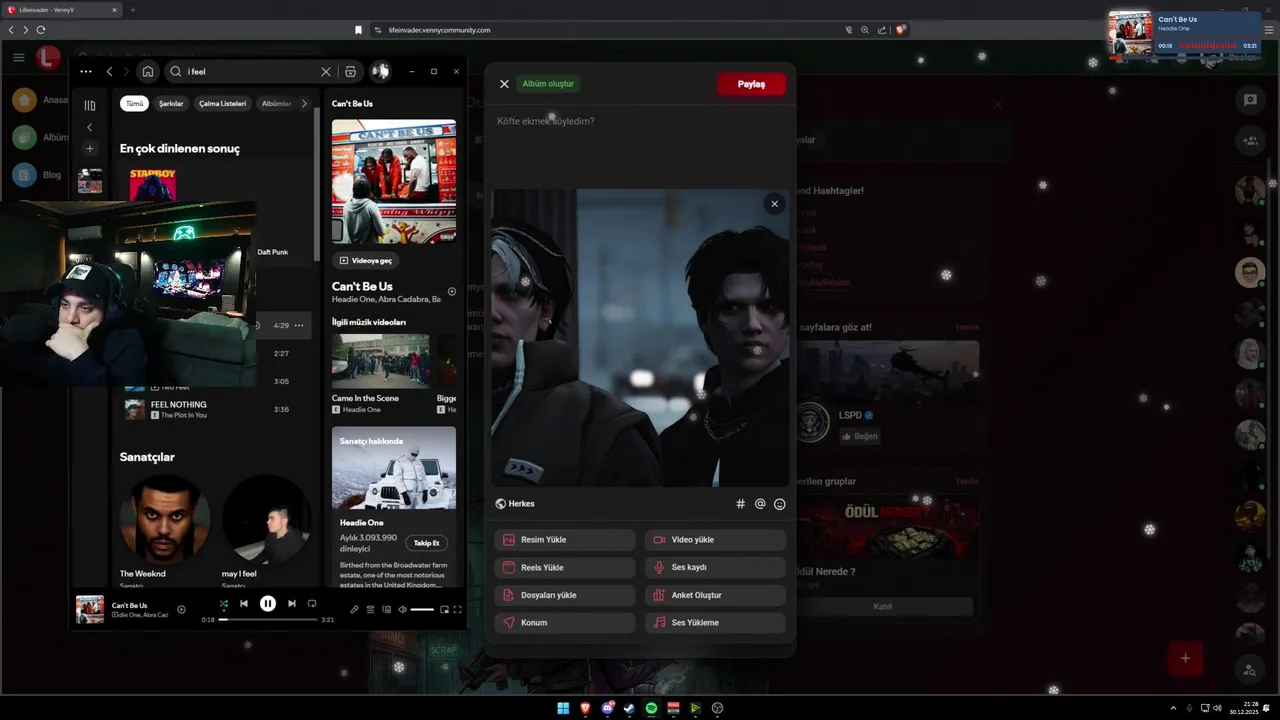
Task: Open more options on the 4:29 track
Action: pos(298,325)
